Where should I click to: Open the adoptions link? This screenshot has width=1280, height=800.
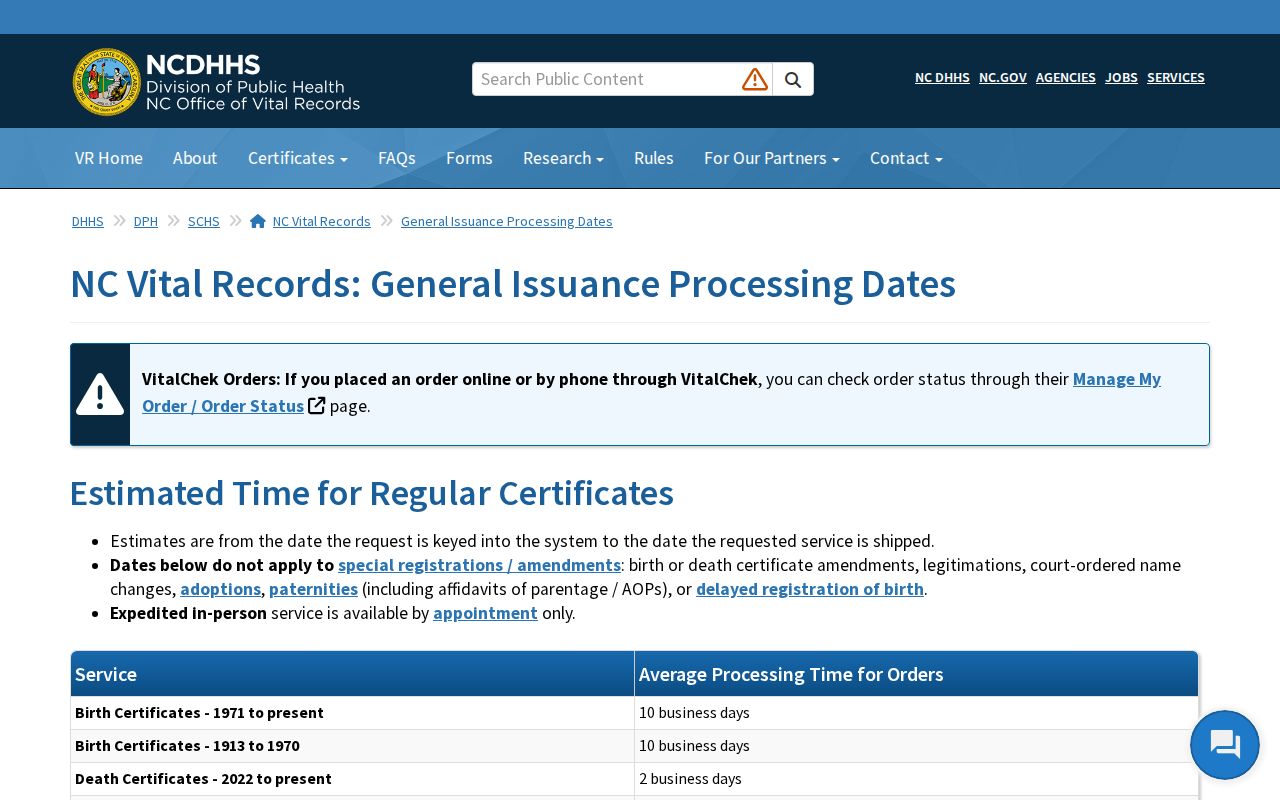[x=220, y=589]
